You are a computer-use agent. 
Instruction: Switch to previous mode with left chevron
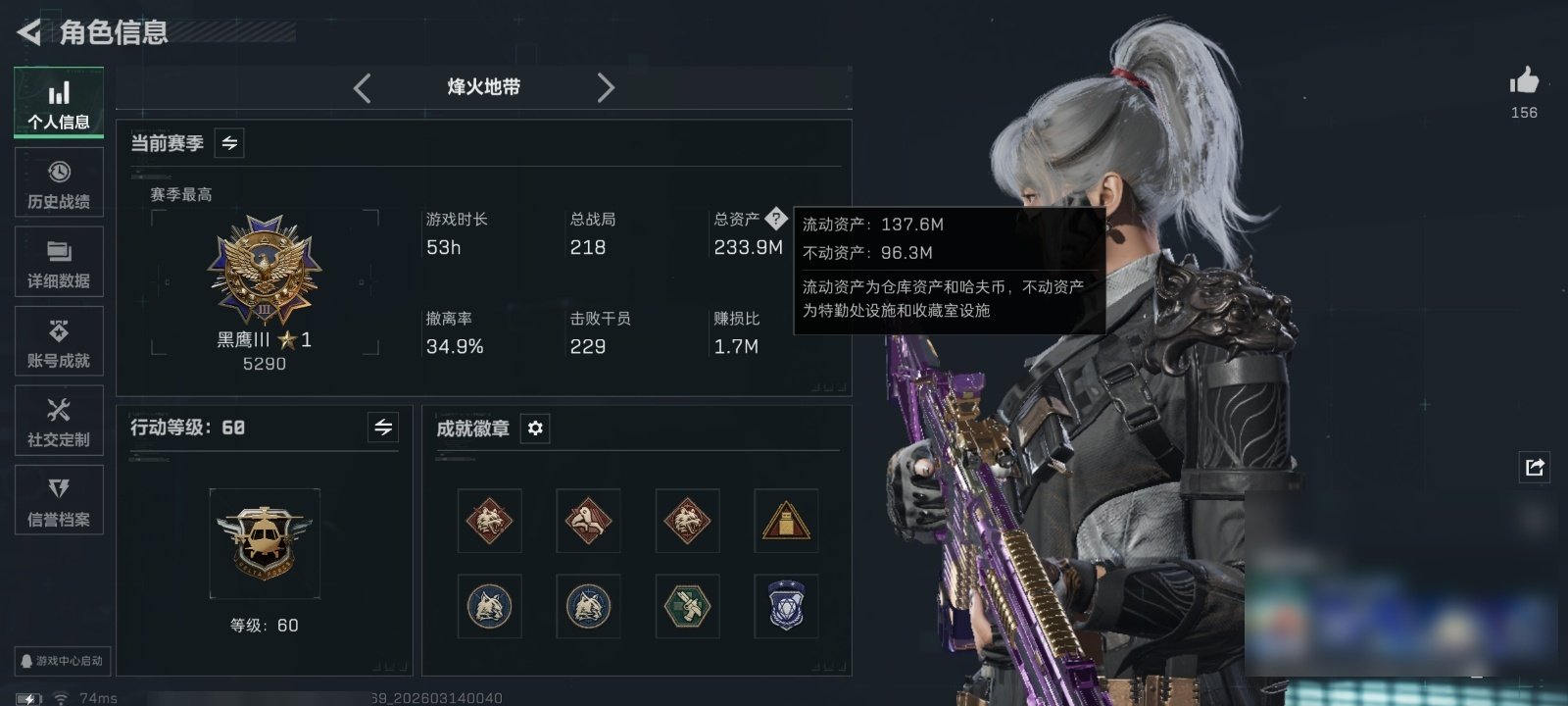coord(362,88)
